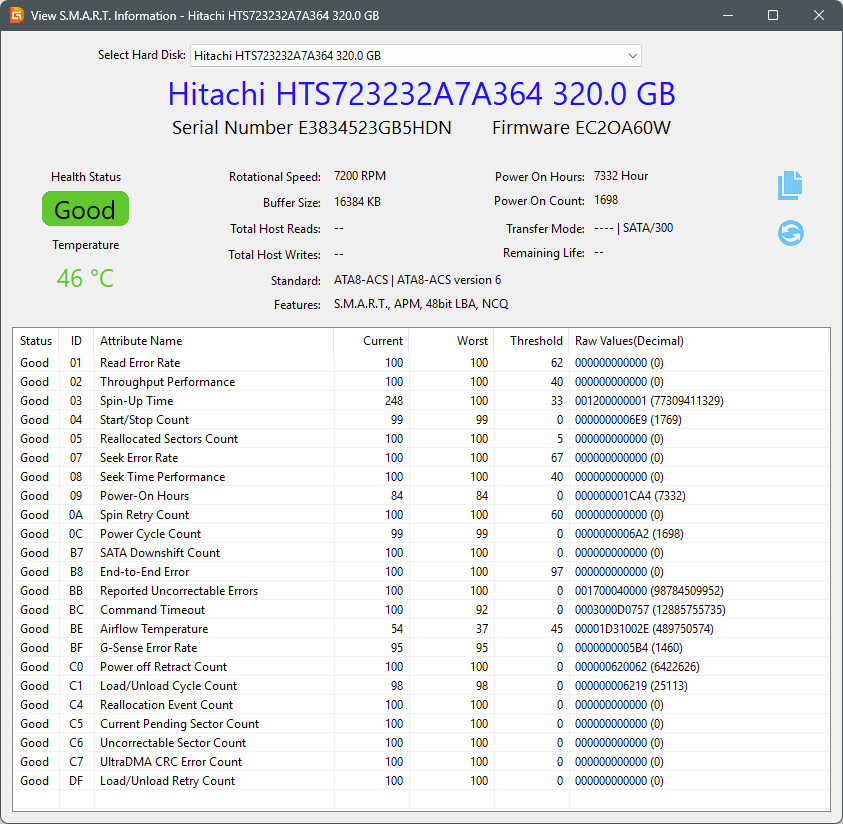Select the G-Sense Error Rate row
The image size is (843, 824).
tap(421, 648)
